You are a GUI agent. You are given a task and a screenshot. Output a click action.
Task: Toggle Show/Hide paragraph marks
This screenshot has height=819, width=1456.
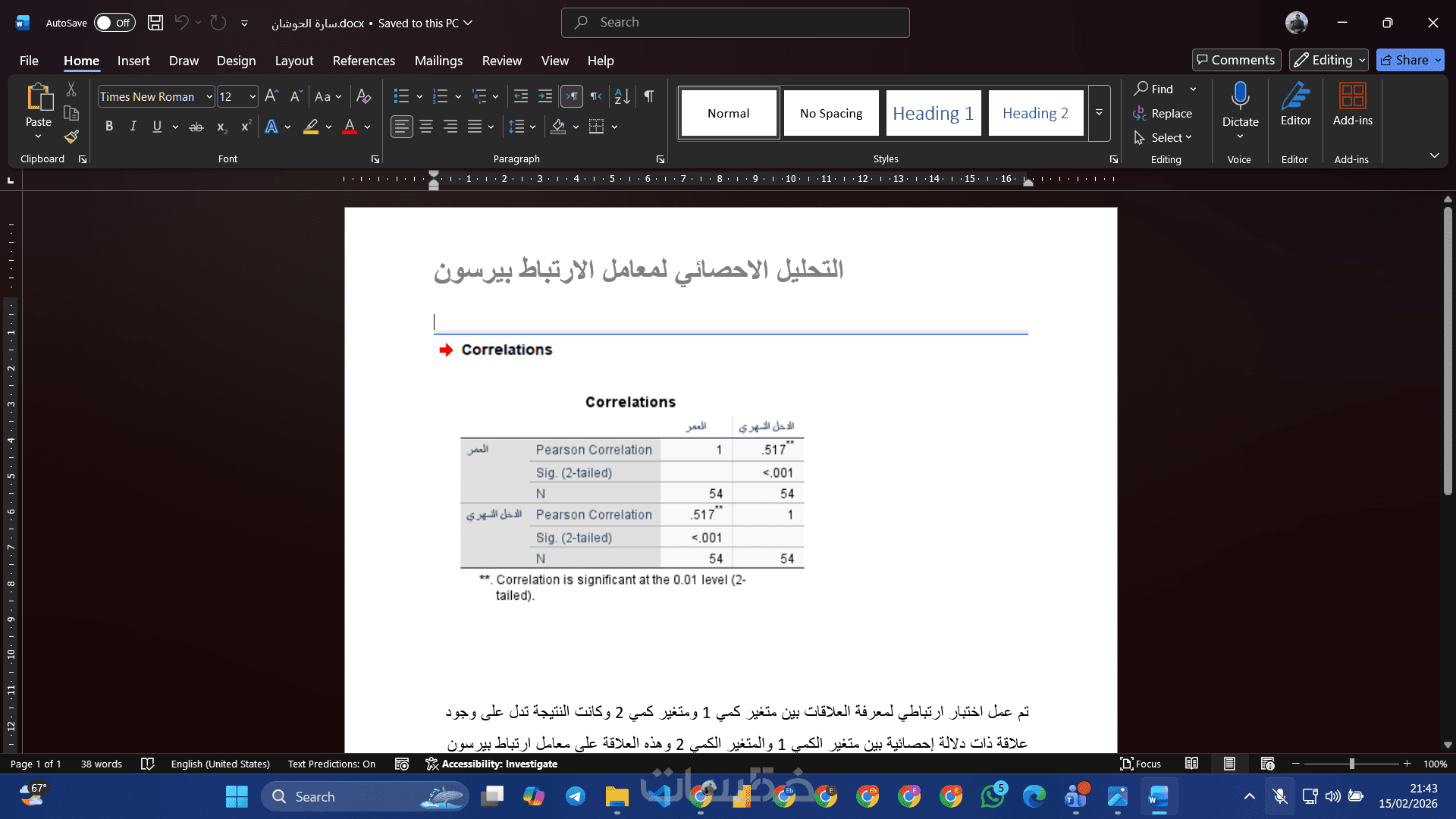pos(649,96)
